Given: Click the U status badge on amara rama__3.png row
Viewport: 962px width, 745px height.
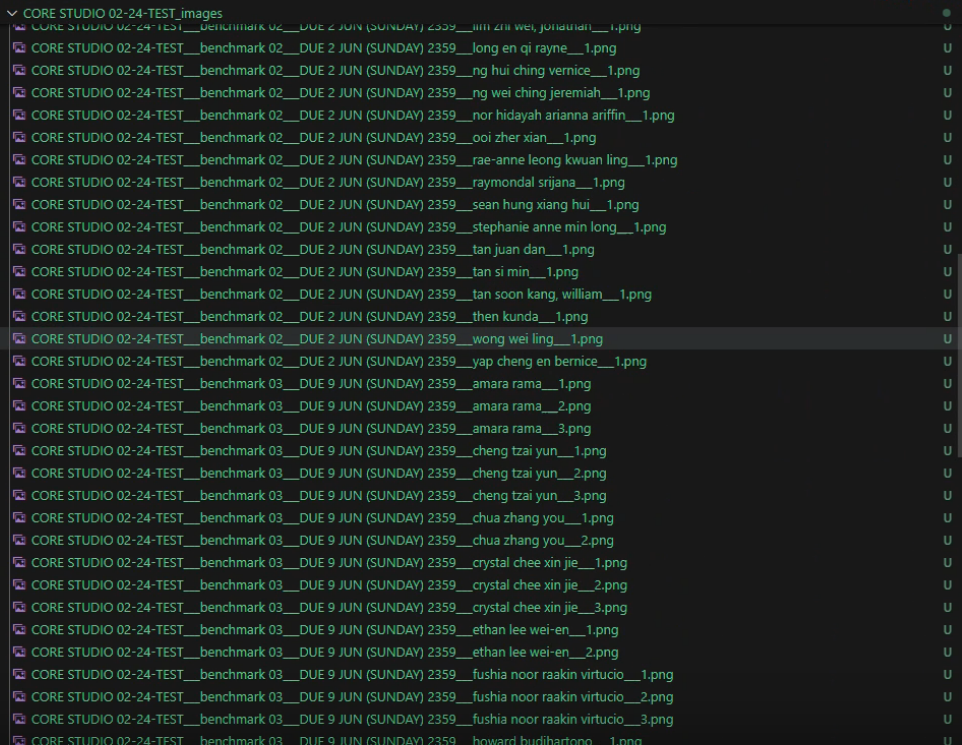Looking at the screenshot, I should (x=947, y=429).
